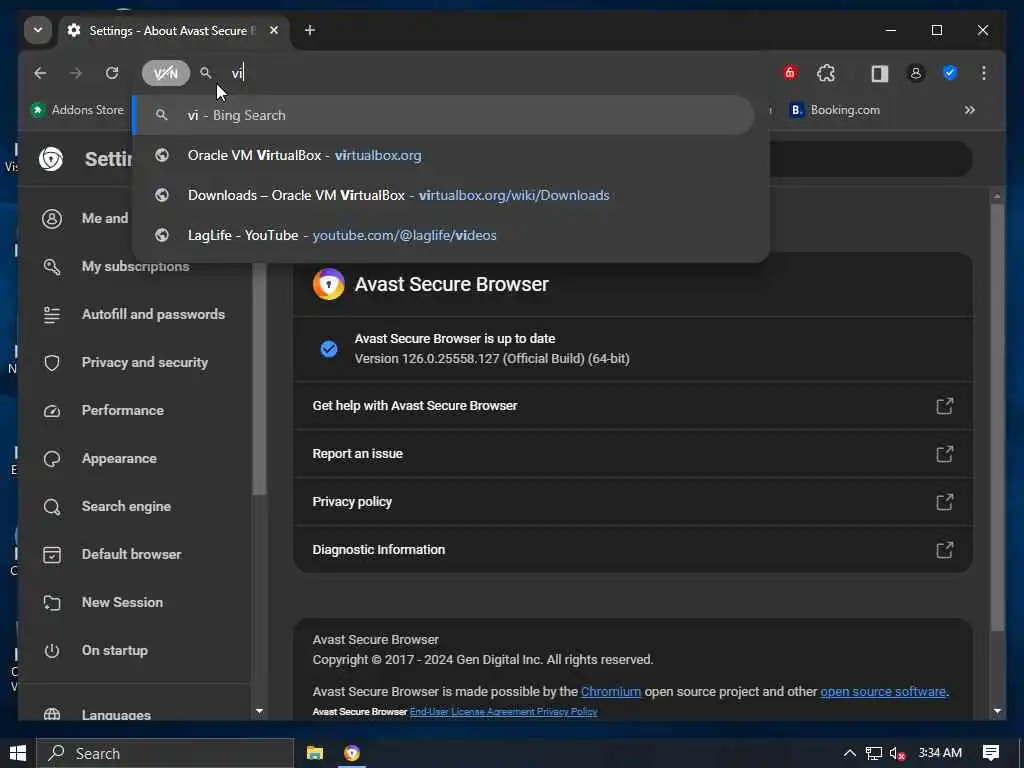
Task: Open Appearance settings
Action: coord(135,458)
